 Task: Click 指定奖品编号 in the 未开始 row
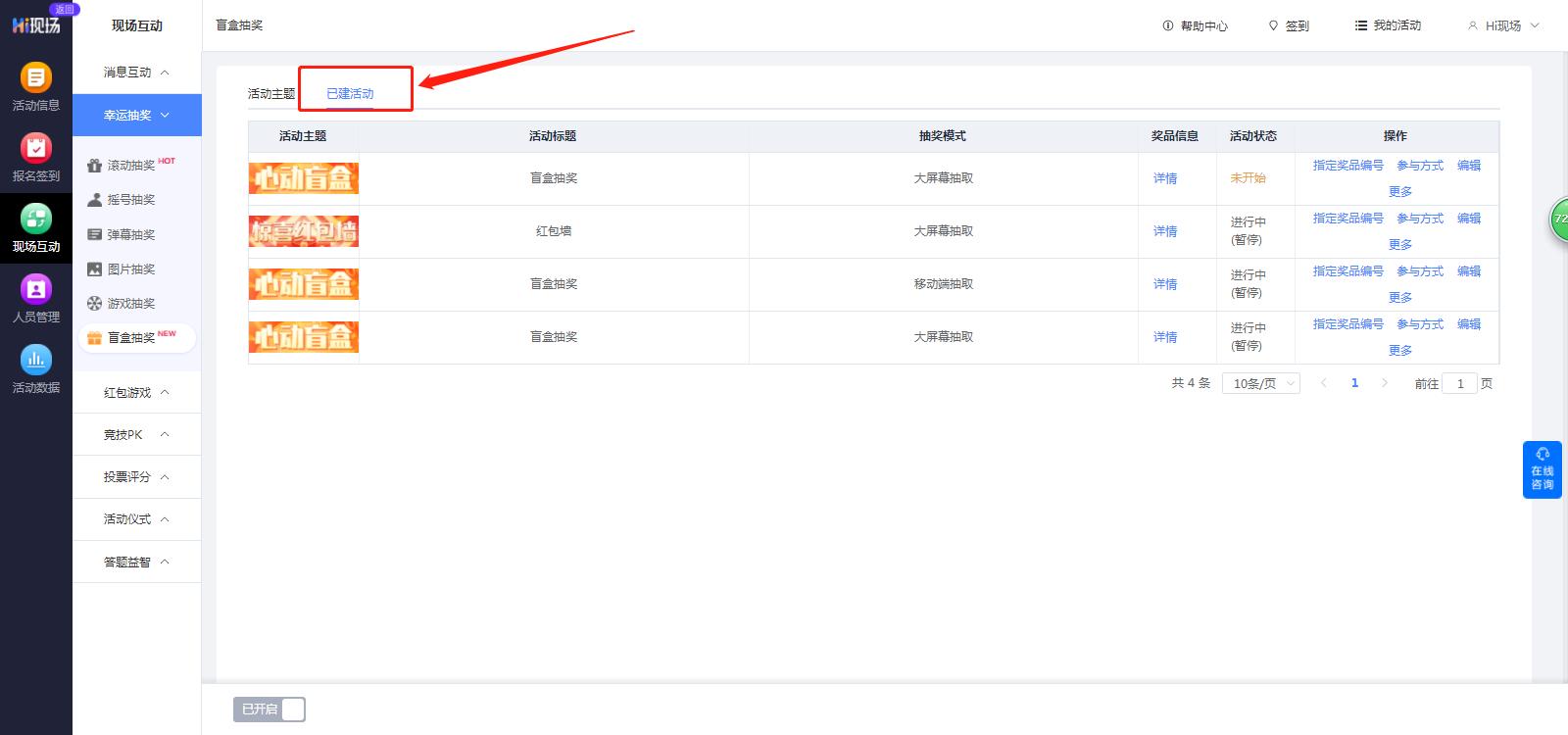coord(1348,166)
